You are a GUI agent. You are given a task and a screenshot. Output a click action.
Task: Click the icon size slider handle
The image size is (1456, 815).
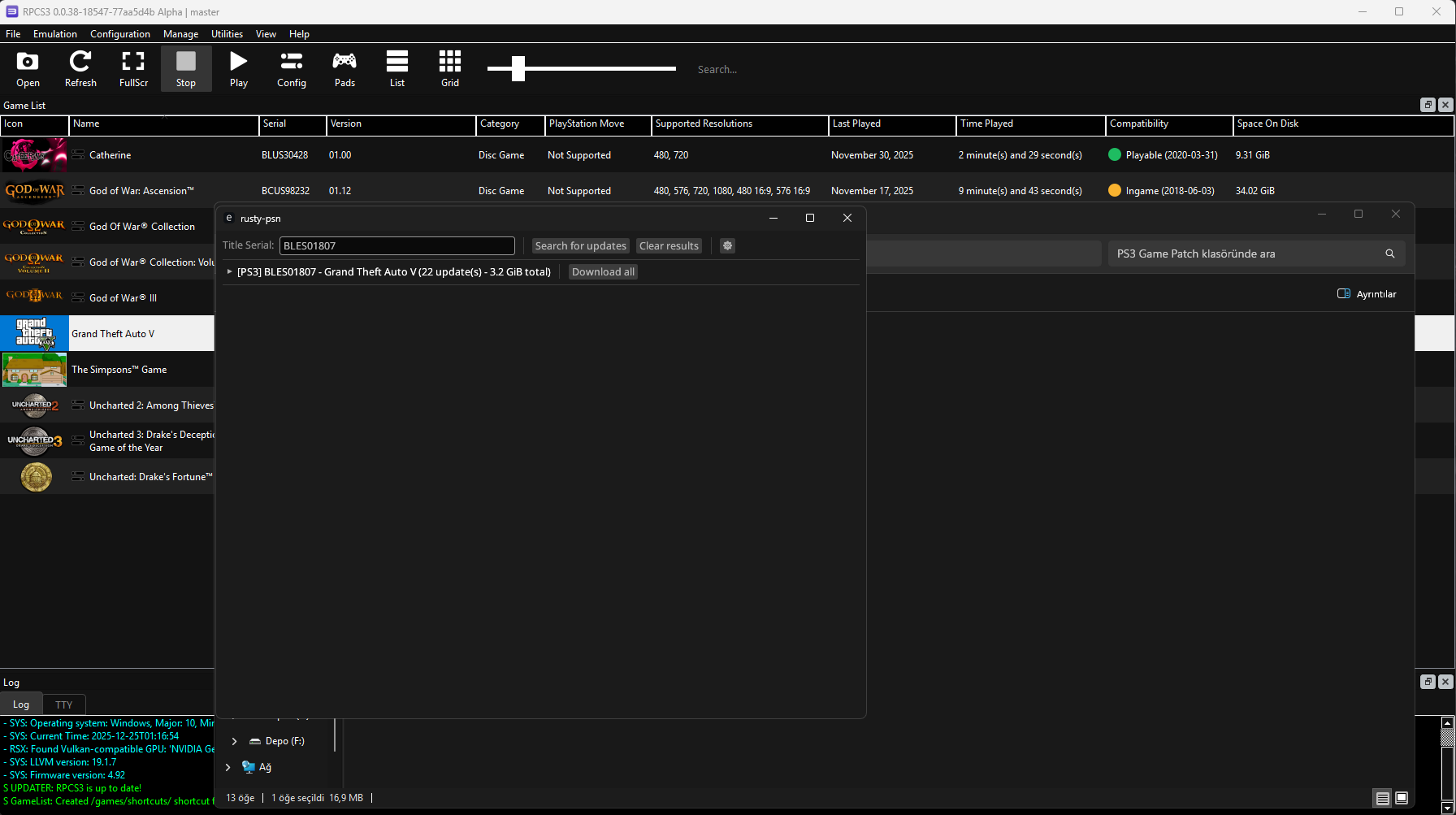pyautogui.click(x=518, y=68)
